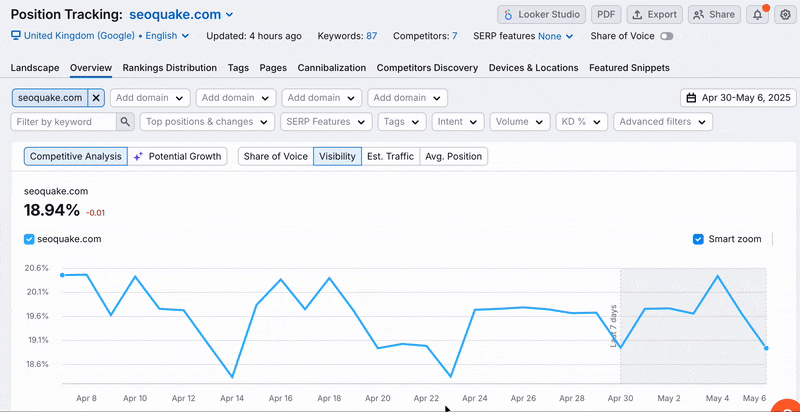
Task: Switch to Devices & Locations tab
Action: 533,68
